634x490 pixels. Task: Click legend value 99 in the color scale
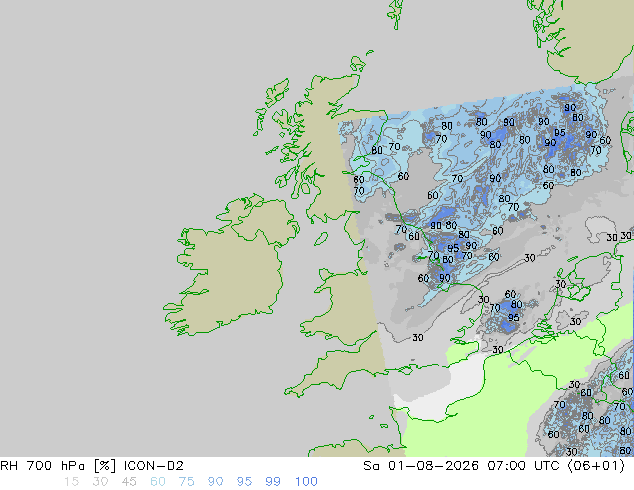(273, 482)
